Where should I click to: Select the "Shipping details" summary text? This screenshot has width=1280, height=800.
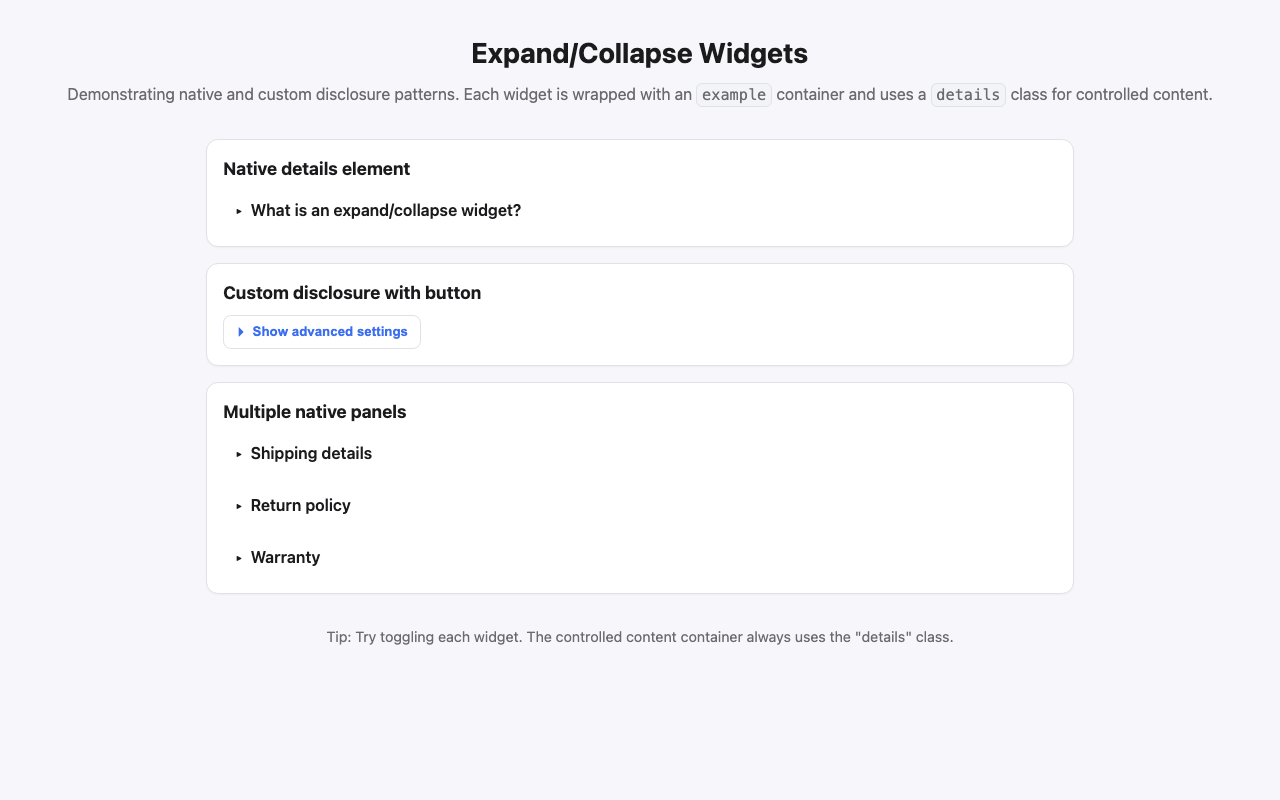(311, 453)
